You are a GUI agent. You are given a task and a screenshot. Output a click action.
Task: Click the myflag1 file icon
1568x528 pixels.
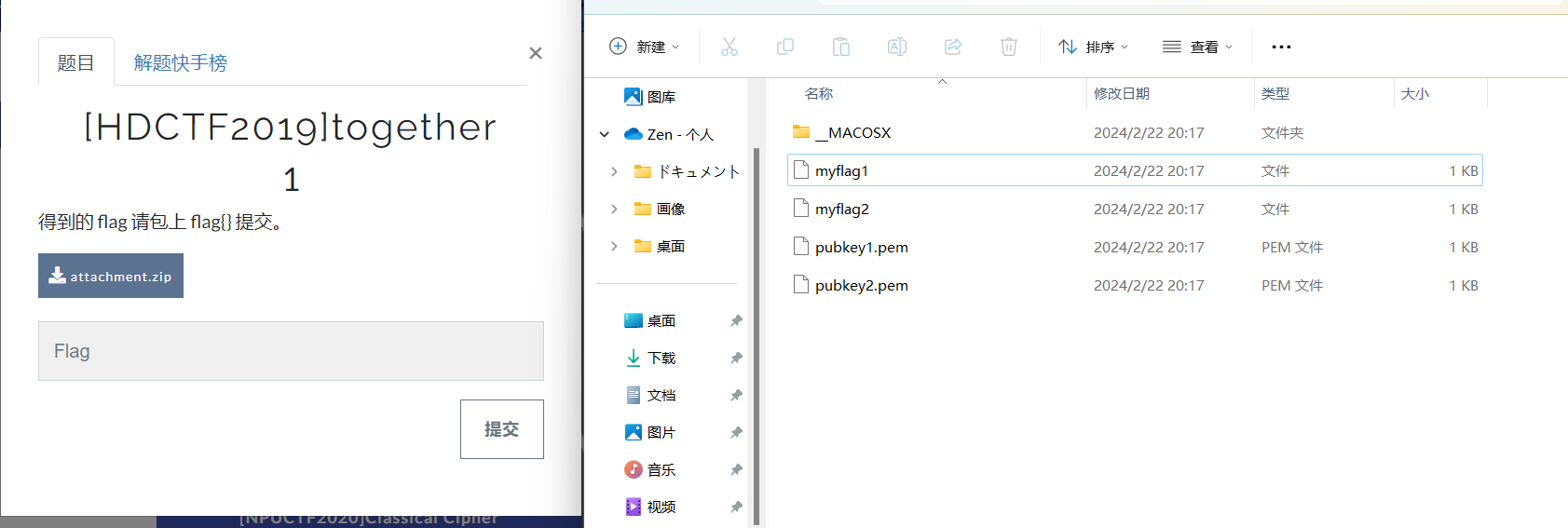(800, 169)
